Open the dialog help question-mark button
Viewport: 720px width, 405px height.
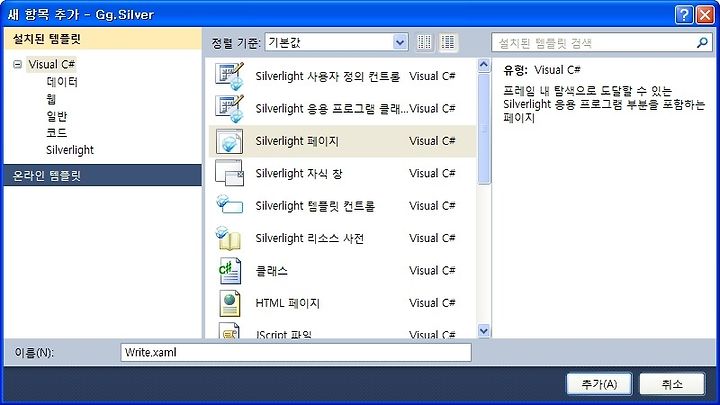click(684, 15)
